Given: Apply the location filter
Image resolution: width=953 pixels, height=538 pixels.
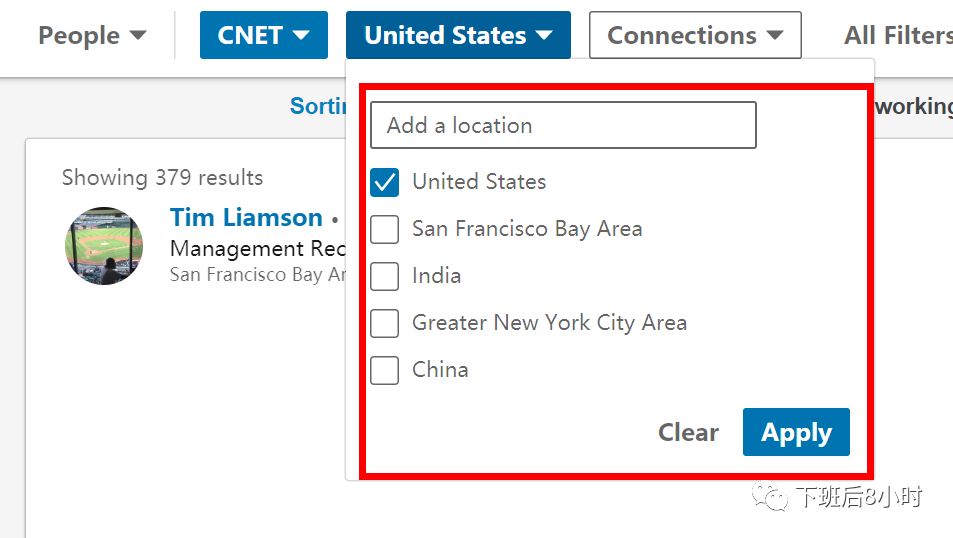Looking at the screenshot, I should (796, 432).
